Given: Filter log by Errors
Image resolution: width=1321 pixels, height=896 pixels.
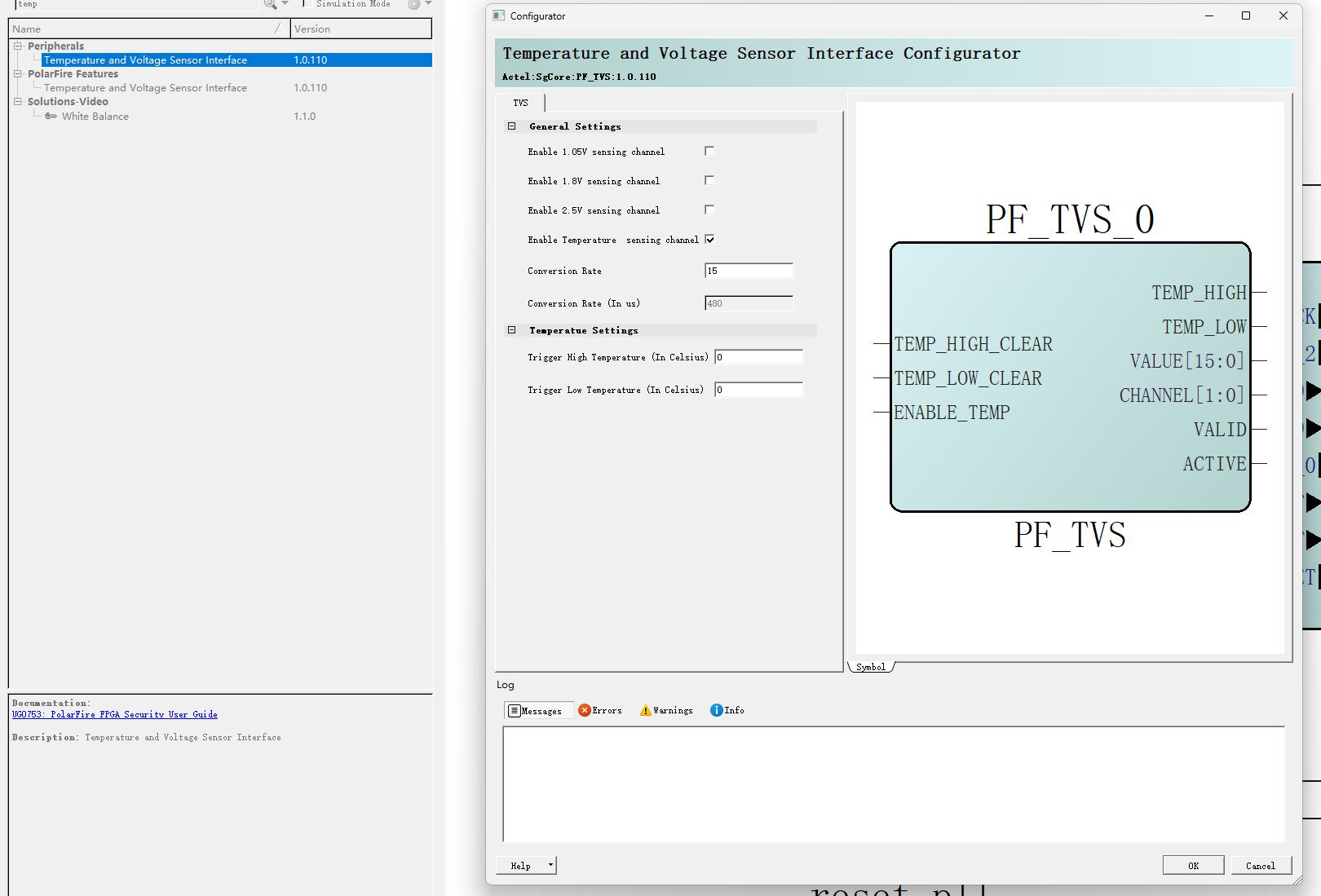Looking at the screenshot, I should click(x=600, y=711).
